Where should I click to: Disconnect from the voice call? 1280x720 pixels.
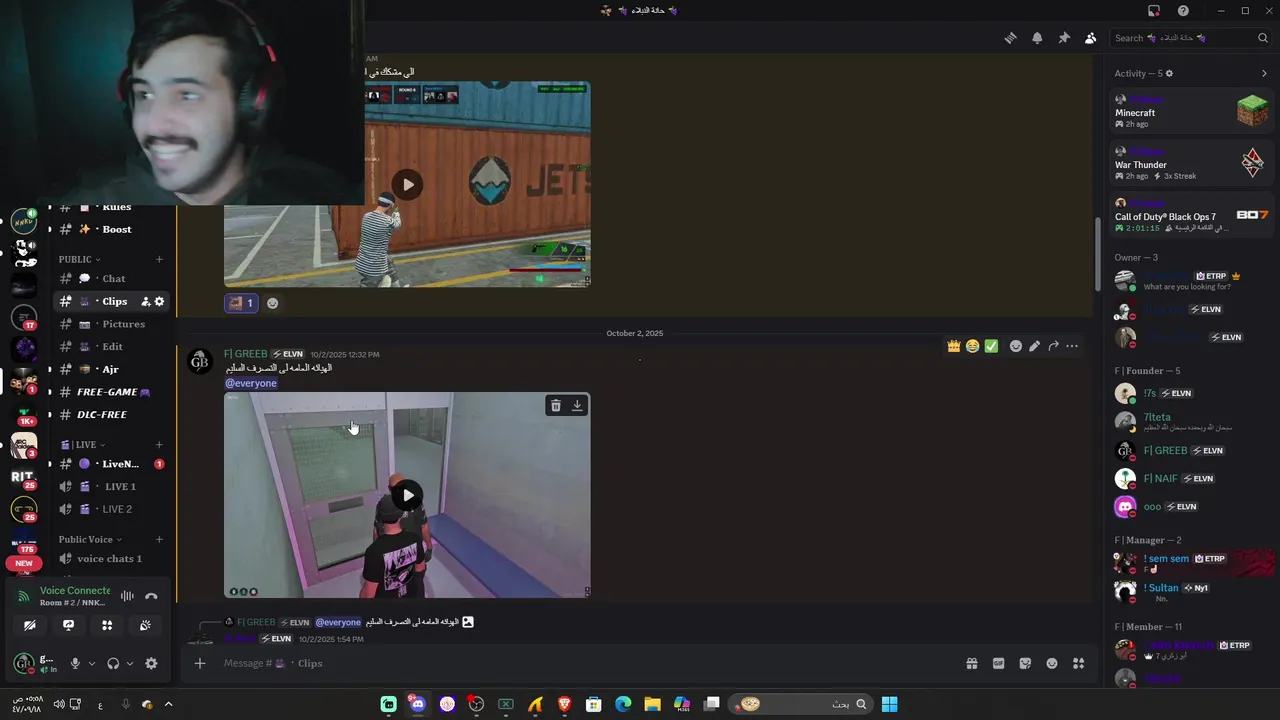pyautogui.click(x=151, y=596)
